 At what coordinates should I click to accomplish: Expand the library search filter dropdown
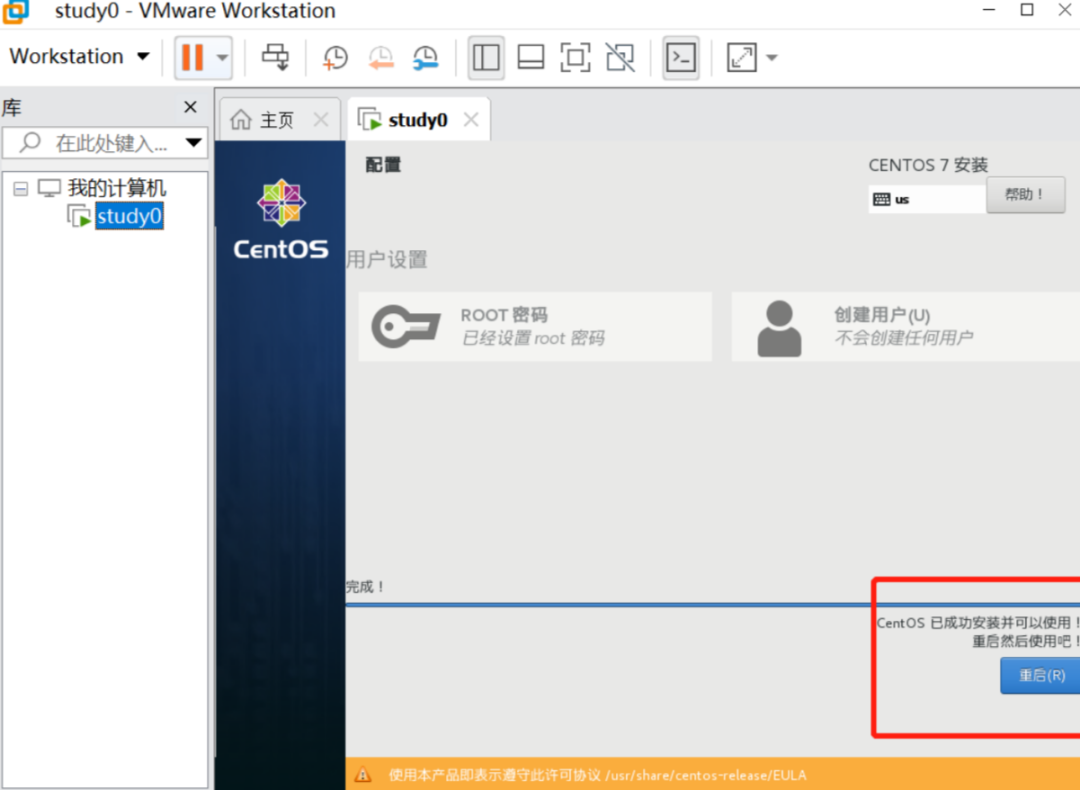click(x=194, y=143)
